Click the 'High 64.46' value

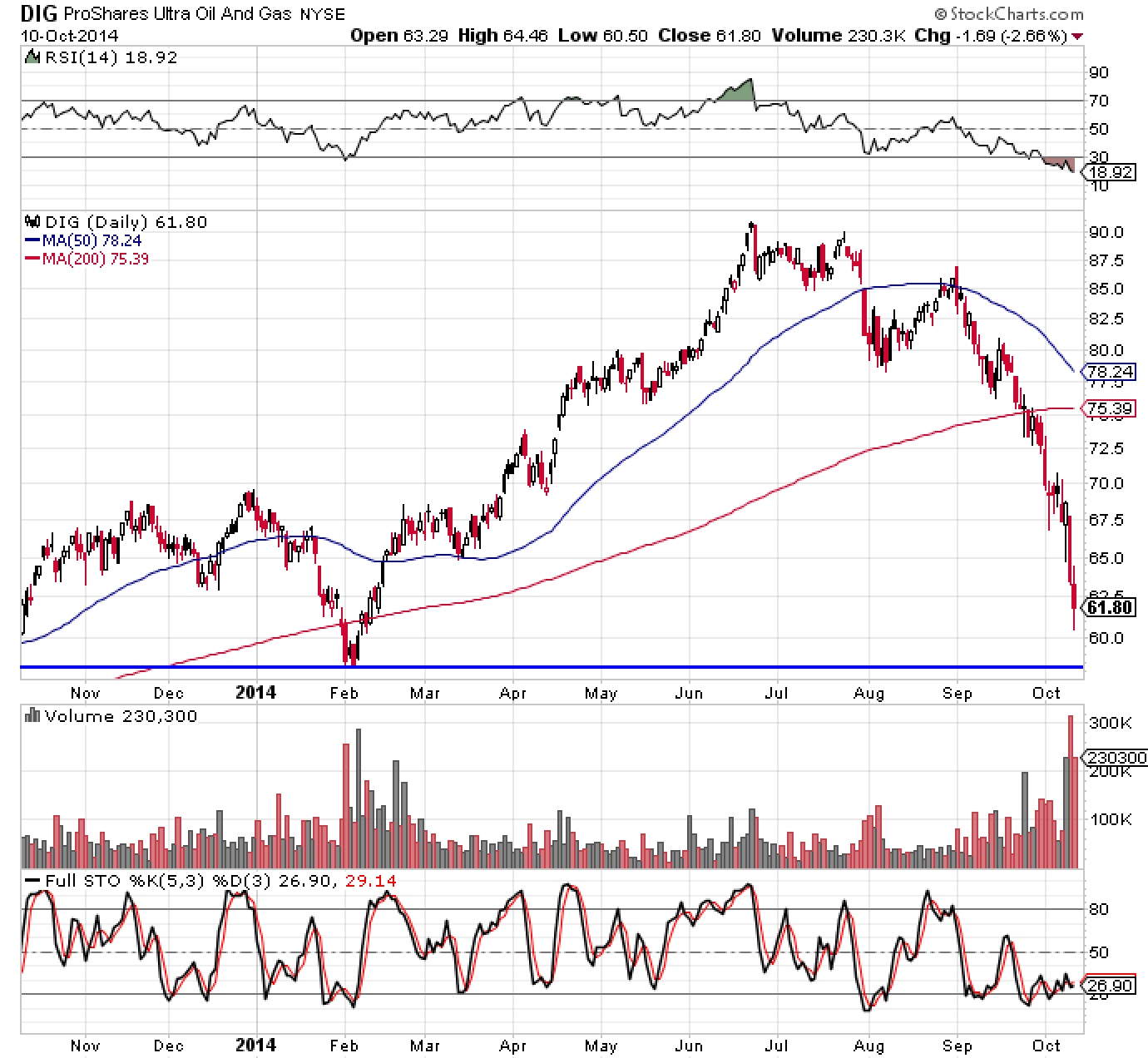[x=503, y=36]
